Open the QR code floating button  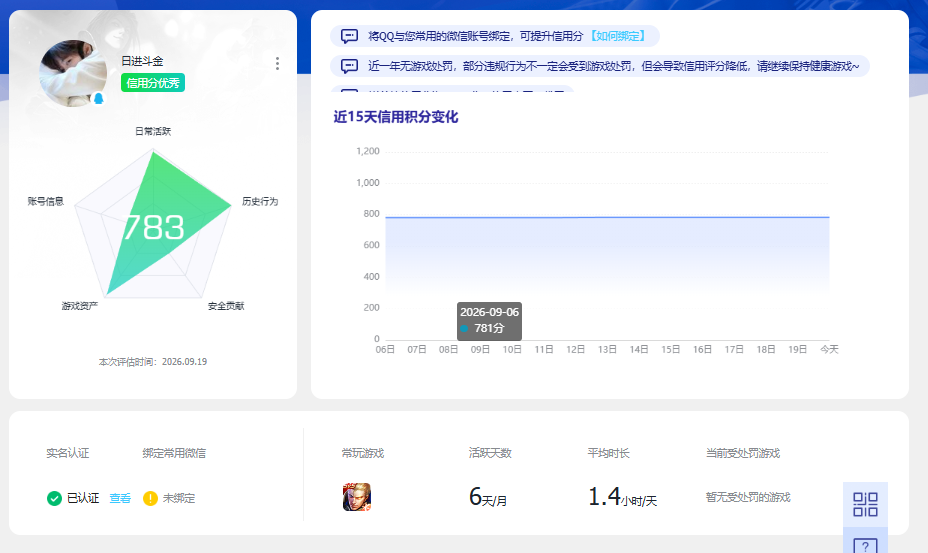pos(865,504)
